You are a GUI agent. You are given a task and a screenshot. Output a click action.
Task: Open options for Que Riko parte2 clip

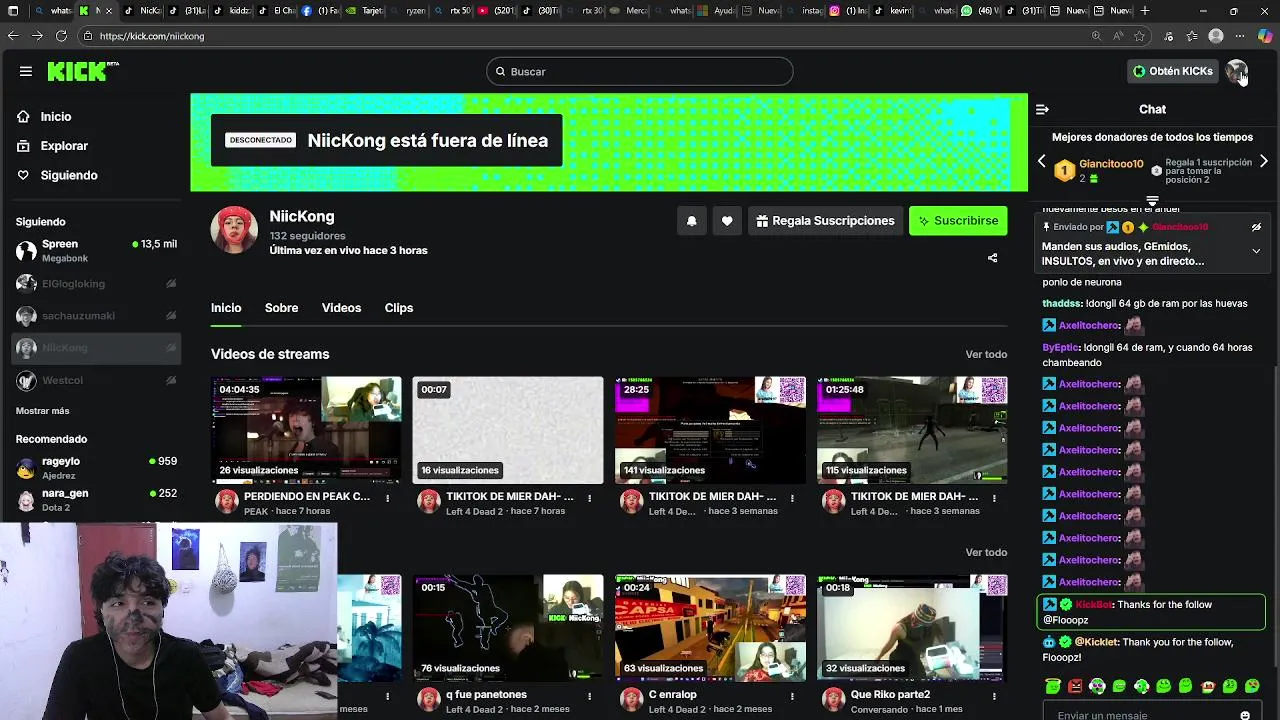click(x=994, y=696)
